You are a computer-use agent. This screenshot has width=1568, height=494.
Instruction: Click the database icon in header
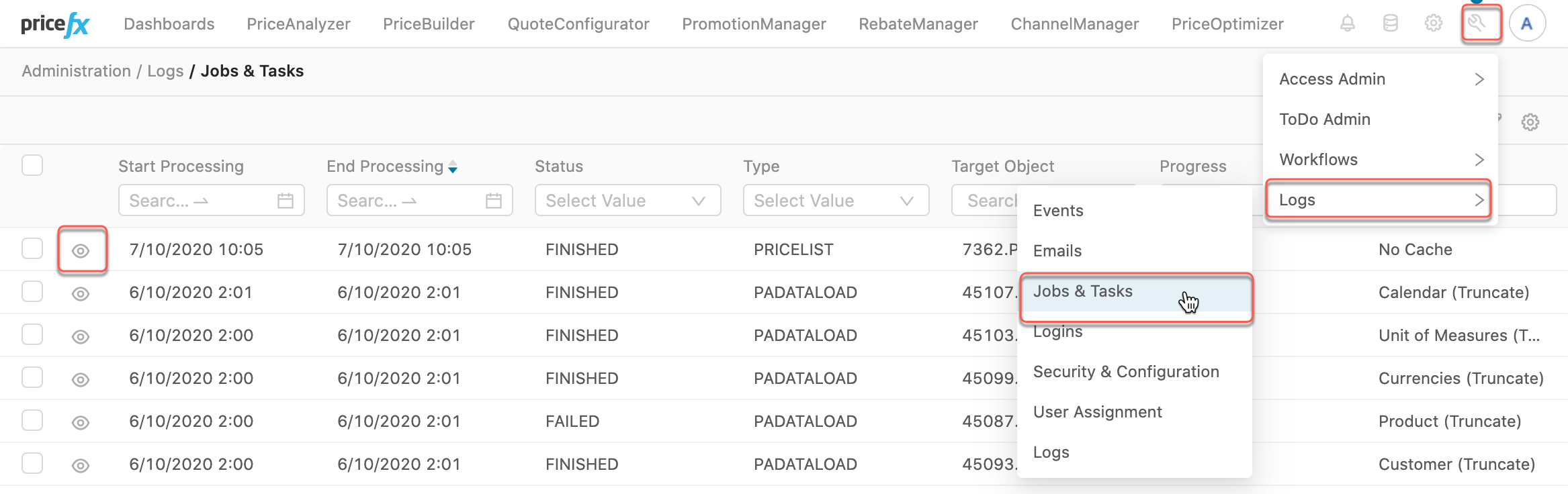point(1390,24)
